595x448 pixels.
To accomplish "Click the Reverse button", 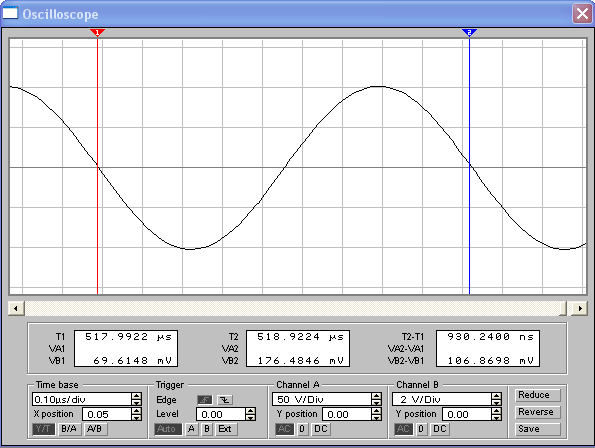I will tap(537, 412).
